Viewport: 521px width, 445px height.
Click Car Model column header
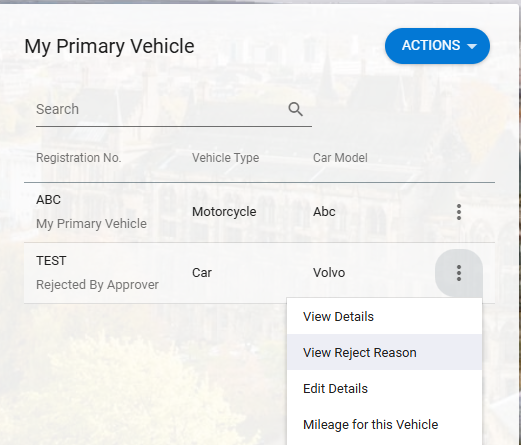point(340,158)
